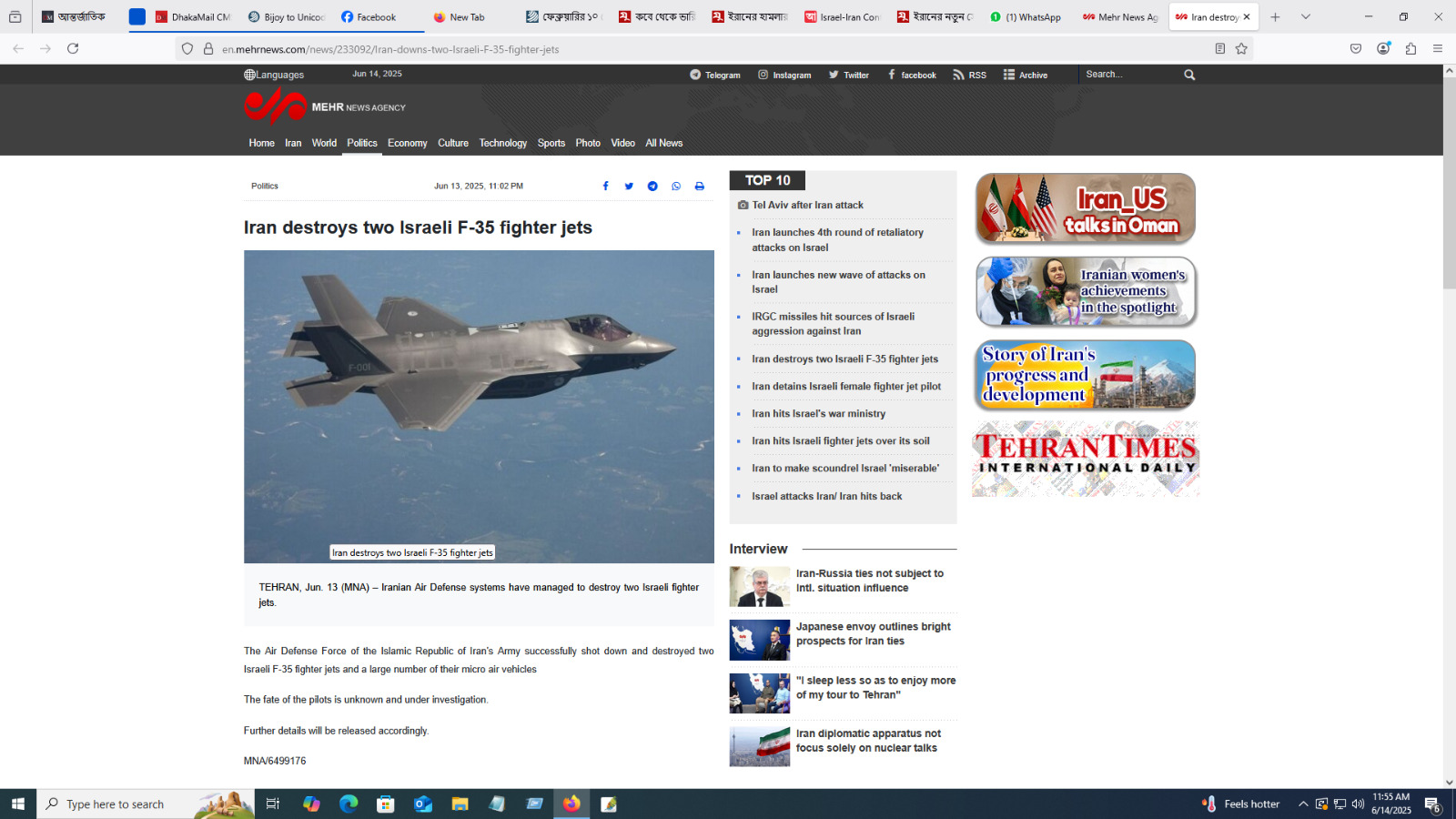
Task: Bookmark this page with star icon
Action: (1241, 49)
